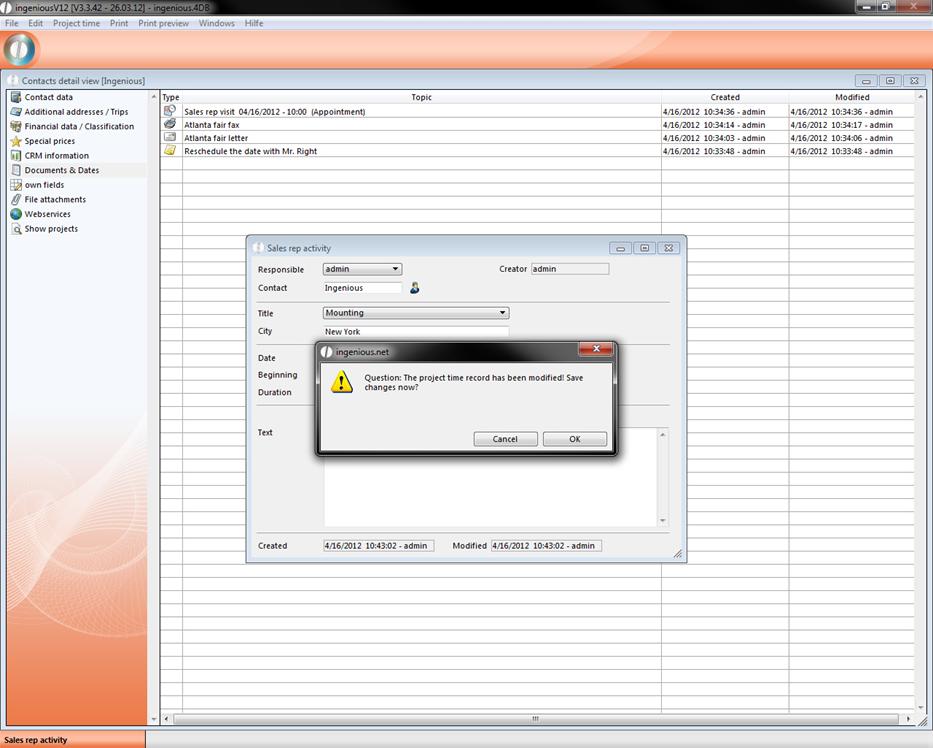Click the appointment icon for Sales rep visit

[170, 111]
